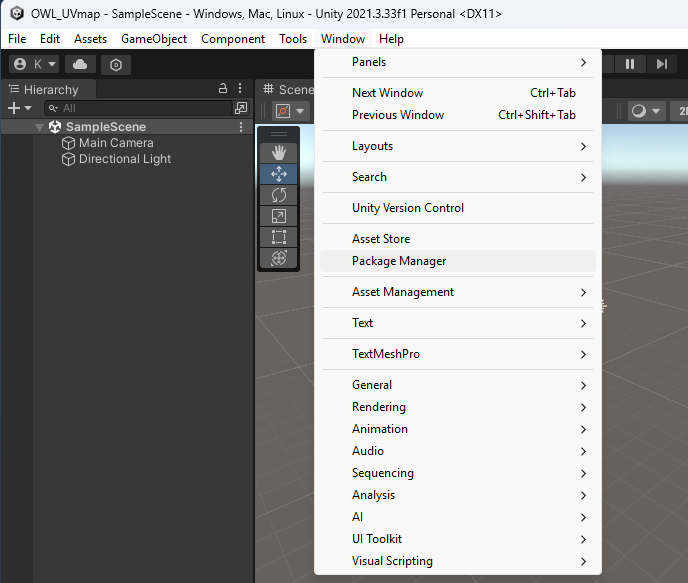The image size is (688, 583).
Task: Toggle the Hierarchy panel lock
Action: coord(223,88)
